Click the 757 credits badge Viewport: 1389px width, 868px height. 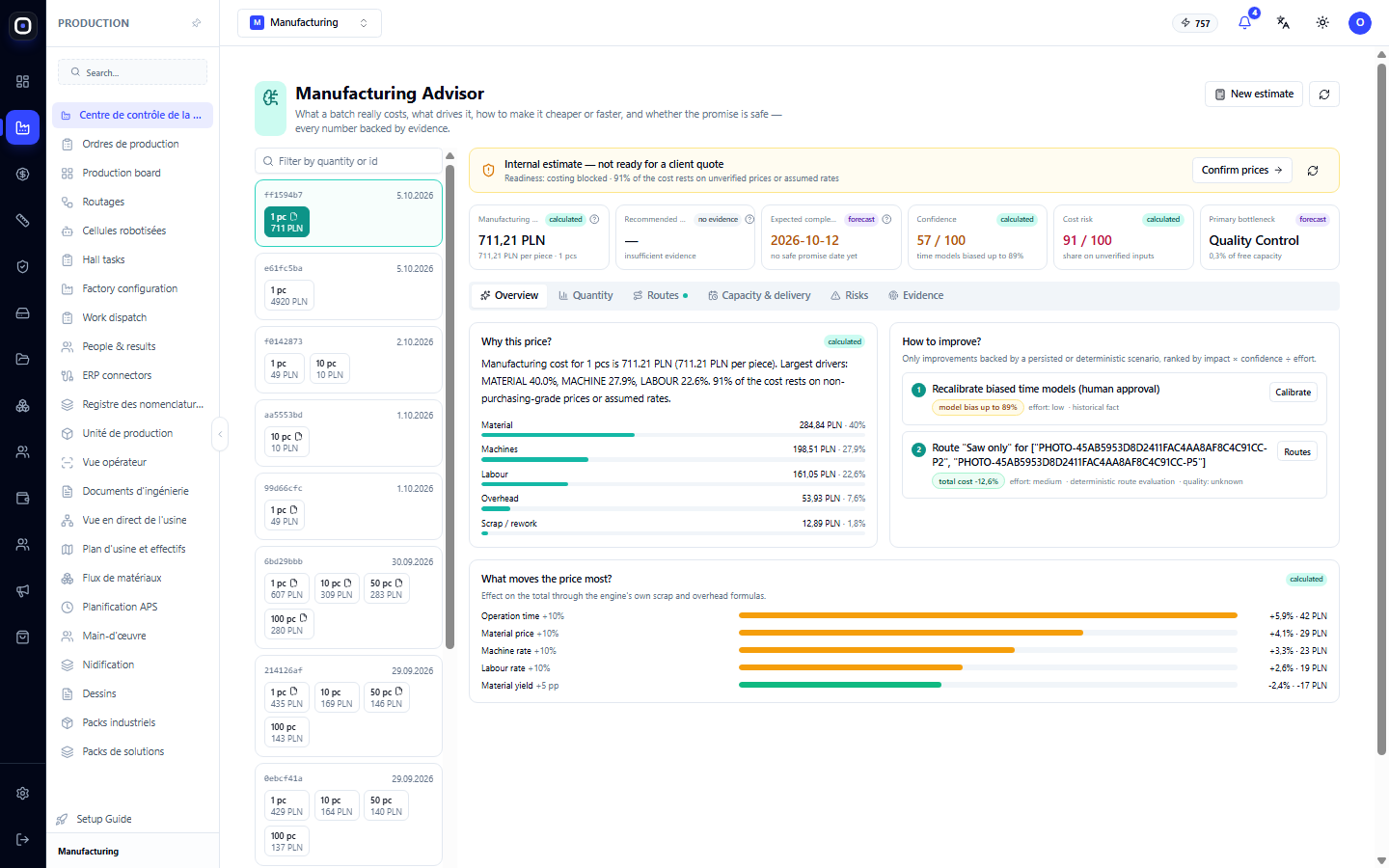tap(1195, 23)
